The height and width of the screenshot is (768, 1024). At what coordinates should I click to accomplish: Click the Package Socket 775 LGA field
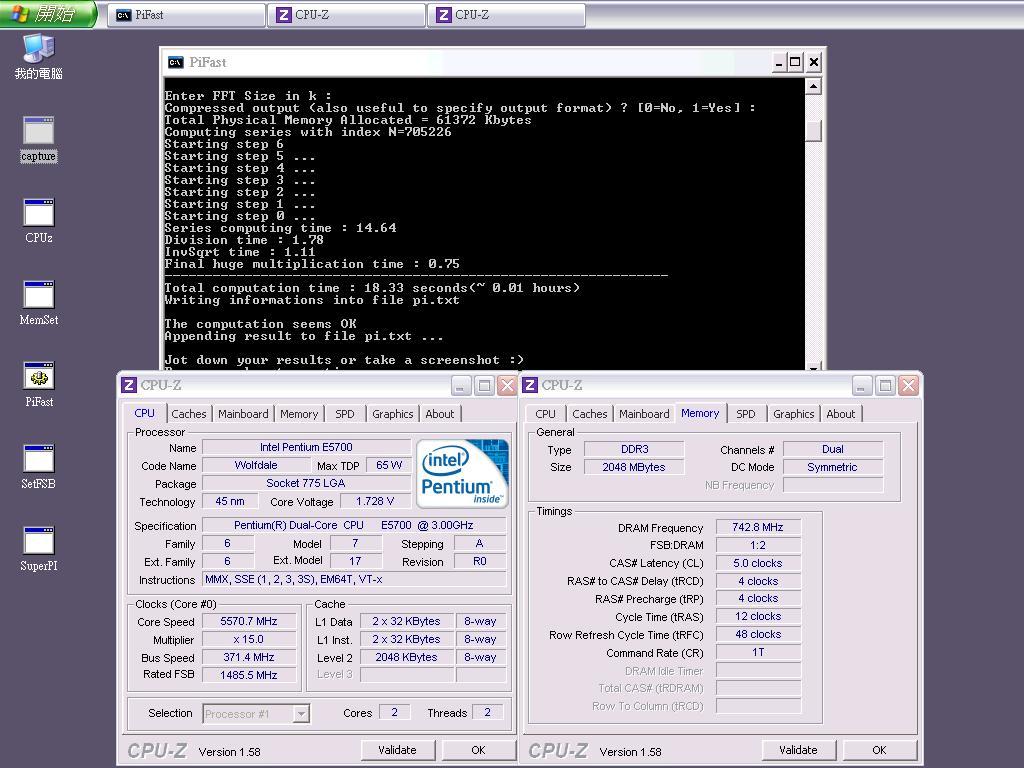[x=306, y=483]
